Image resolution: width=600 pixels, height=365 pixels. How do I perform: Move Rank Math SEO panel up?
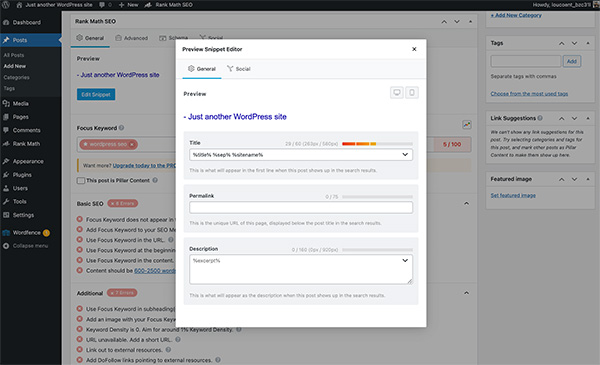tap(444, 22)
